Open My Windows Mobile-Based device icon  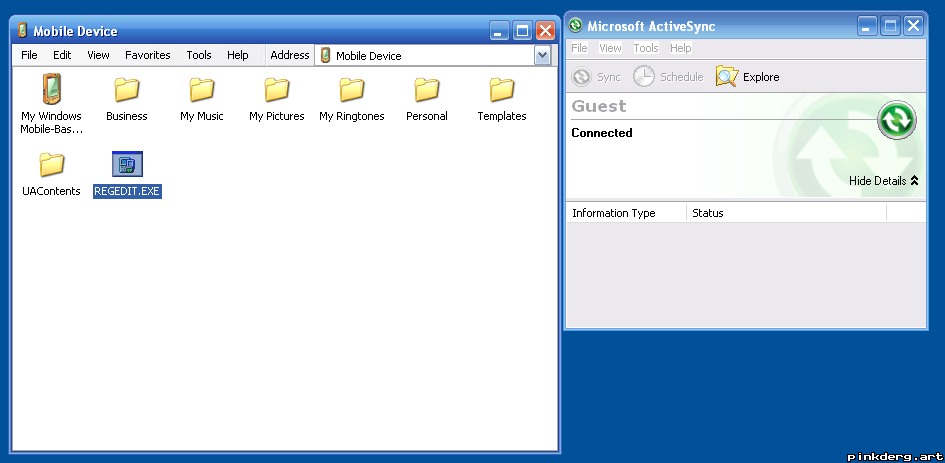click(x=51, y=89)
